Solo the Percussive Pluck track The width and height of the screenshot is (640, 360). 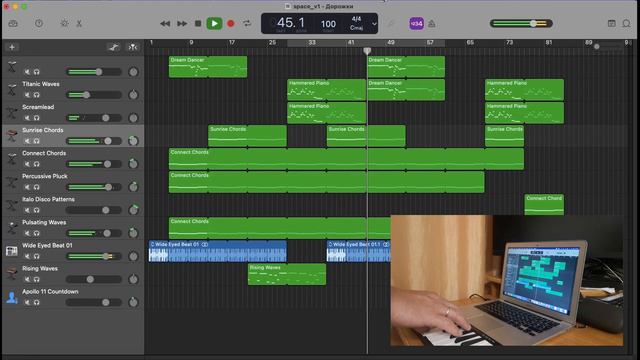point(37,187)
